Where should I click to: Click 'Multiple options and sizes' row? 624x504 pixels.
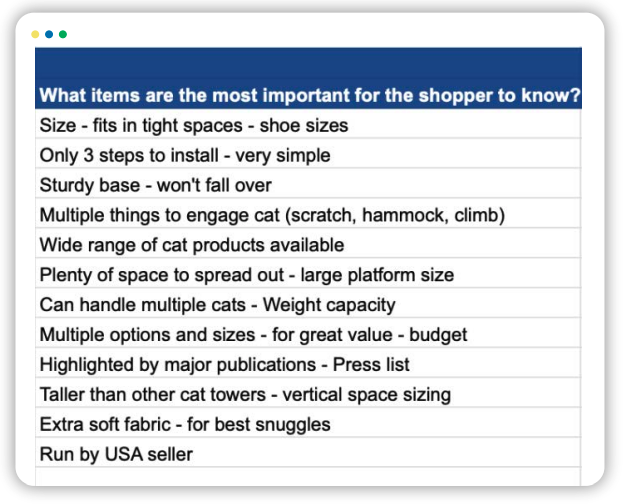pos(308,333)
